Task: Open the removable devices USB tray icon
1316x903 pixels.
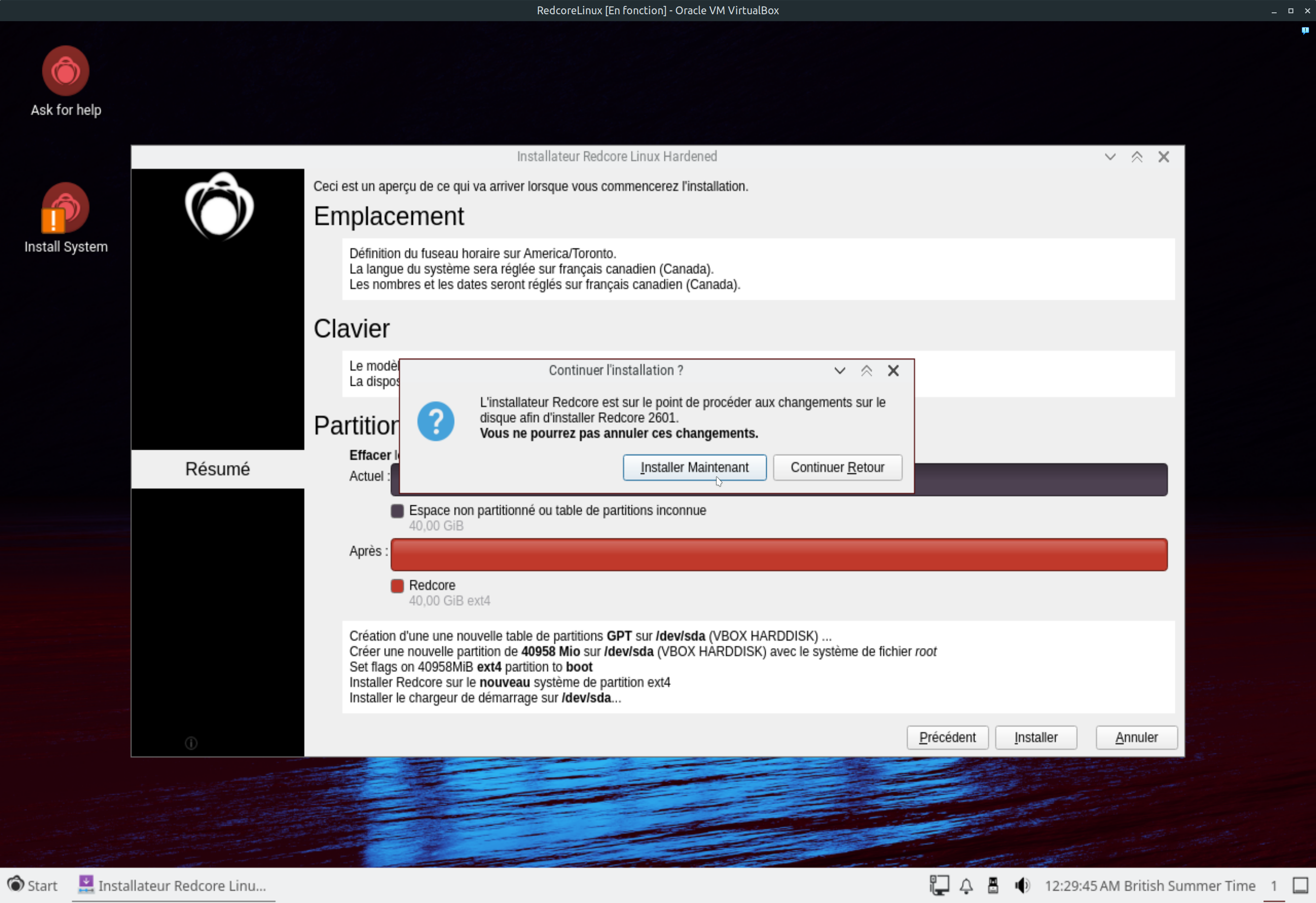Action: coord(993,885)
